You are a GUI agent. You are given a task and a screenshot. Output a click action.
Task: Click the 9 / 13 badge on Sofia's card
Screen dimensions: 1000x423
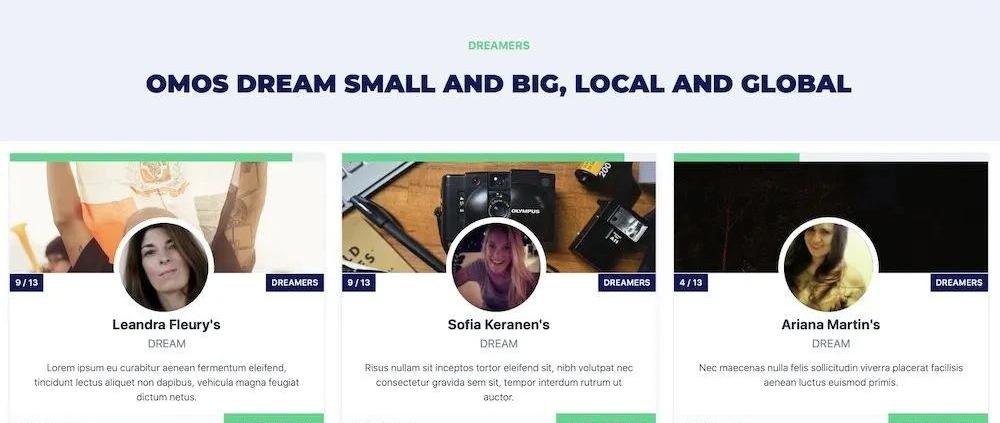pos(358,283)
